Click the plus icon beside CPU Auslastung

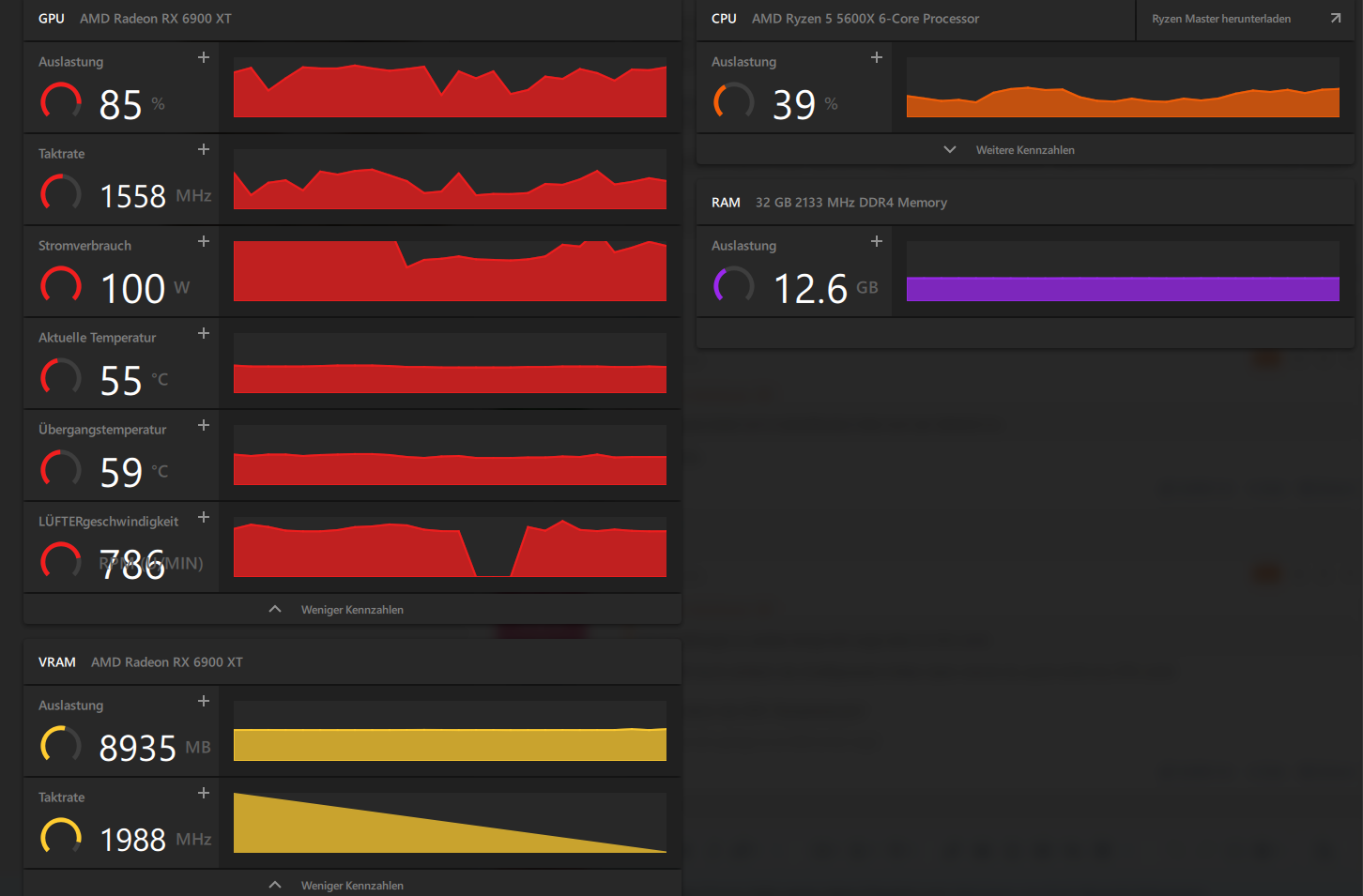(877, 58)
